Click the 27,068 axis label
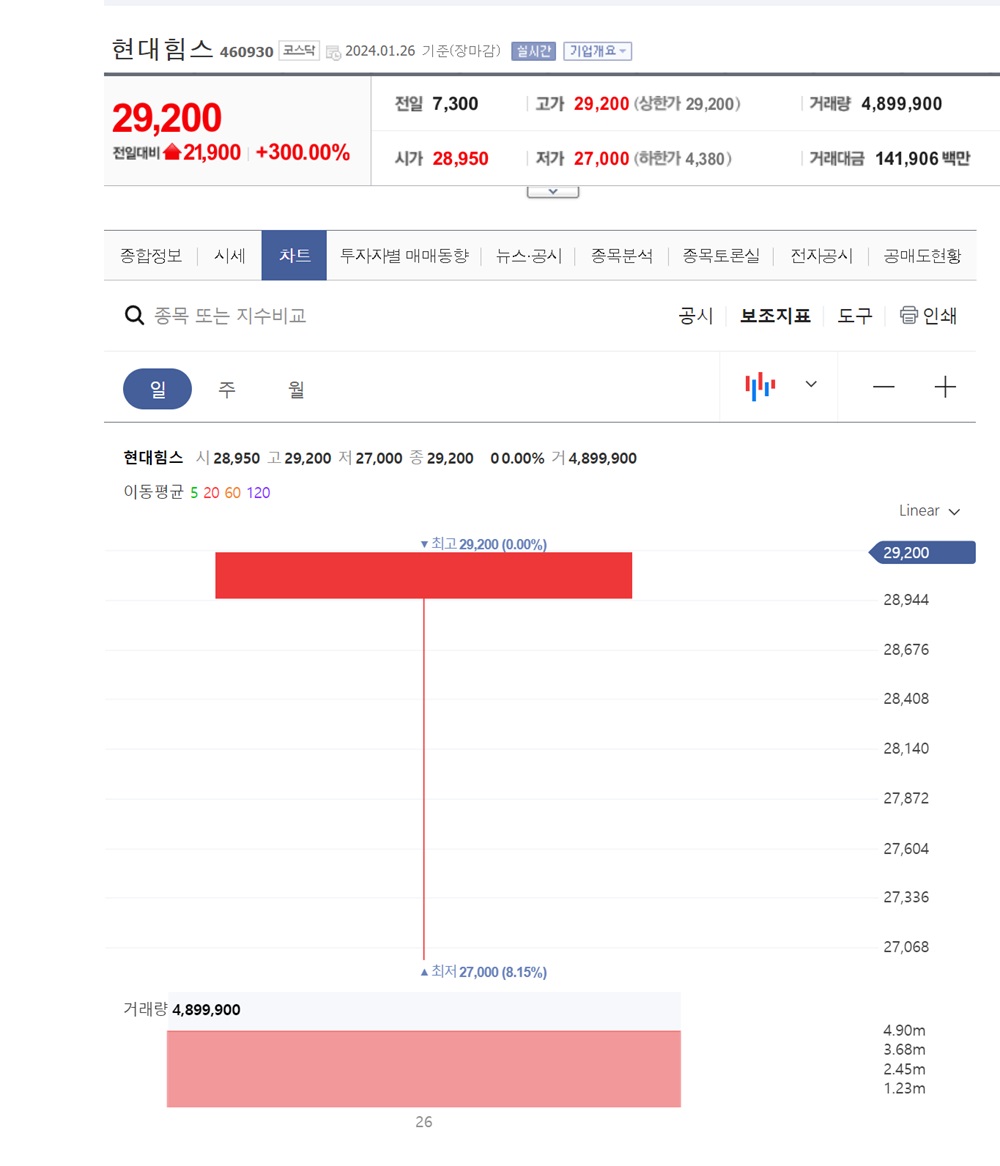The width and height of the screenshot is (1000, 1166). [906, 947]
